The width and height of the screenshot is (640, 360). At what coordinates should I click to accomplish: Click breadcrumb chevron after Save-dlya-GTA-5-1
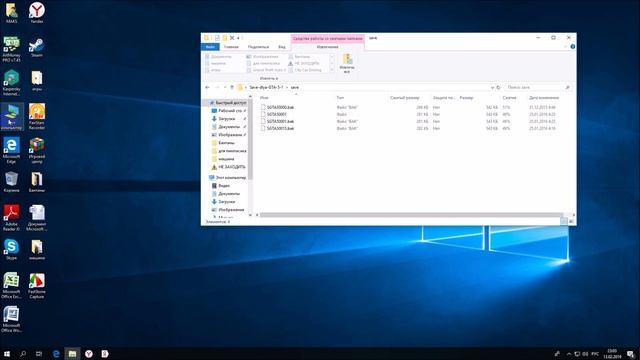point(287,87)
